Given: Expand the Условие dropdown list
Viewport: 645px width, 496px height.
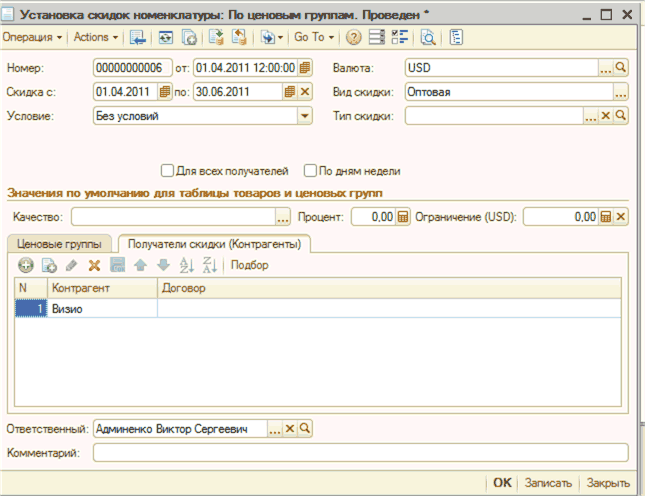Looking at the screenshot, I should coord(305,116).
